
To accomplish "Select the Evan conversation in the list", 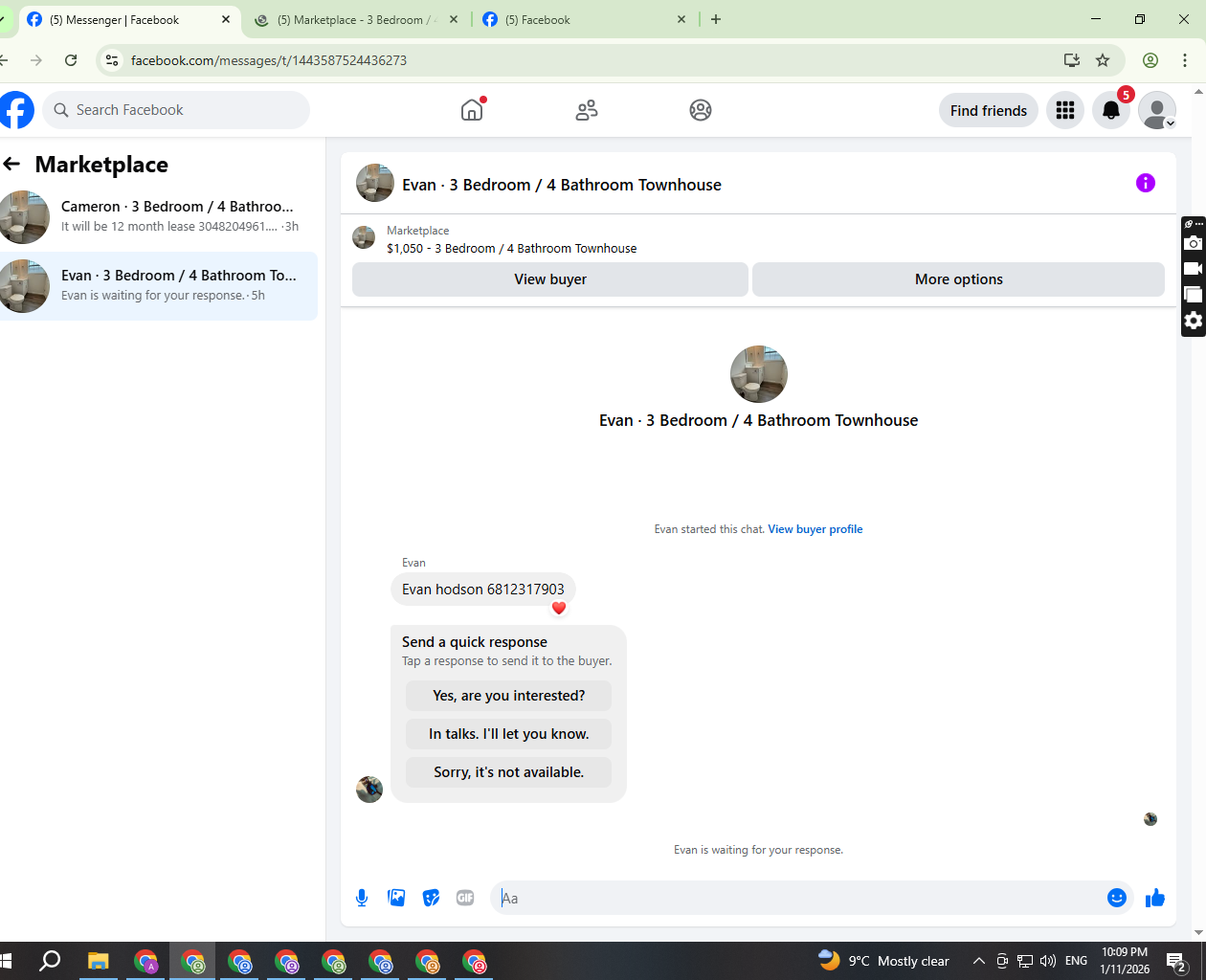I will pyautogui.click(x=159, y=286).
